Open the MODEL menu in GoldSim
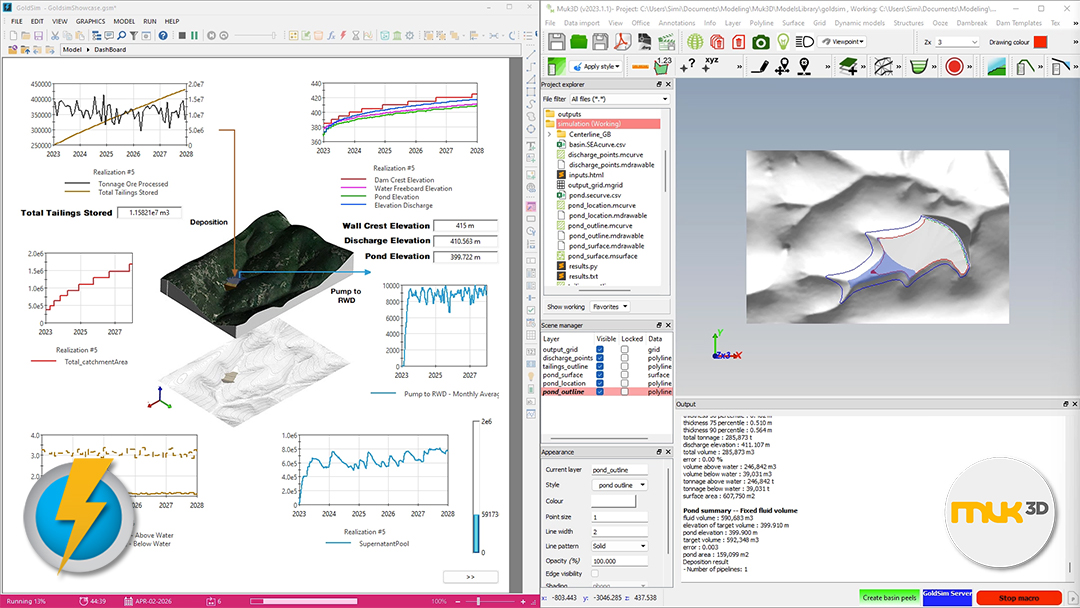Screen dimensions: 1080x608 click(124, 21)
